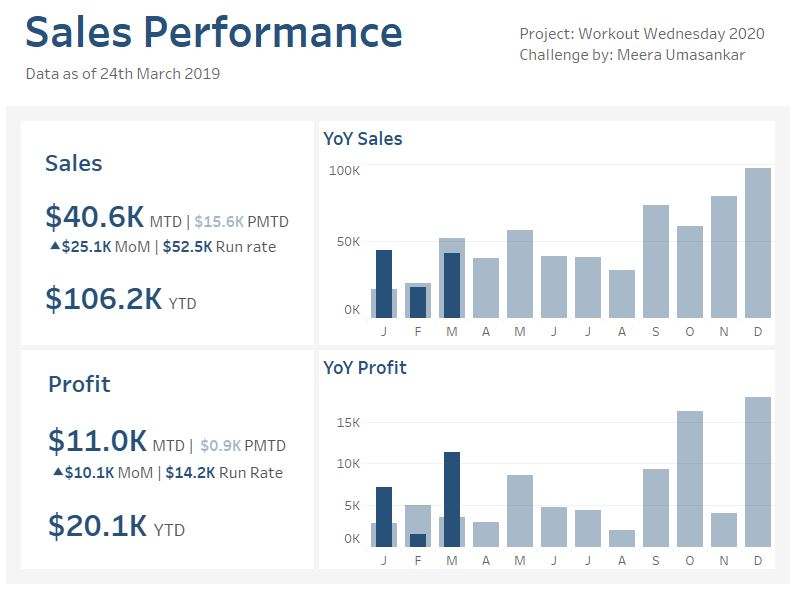Click the $106.2K YTD sales figure
The image size is (796, 589).
(104, 298)
